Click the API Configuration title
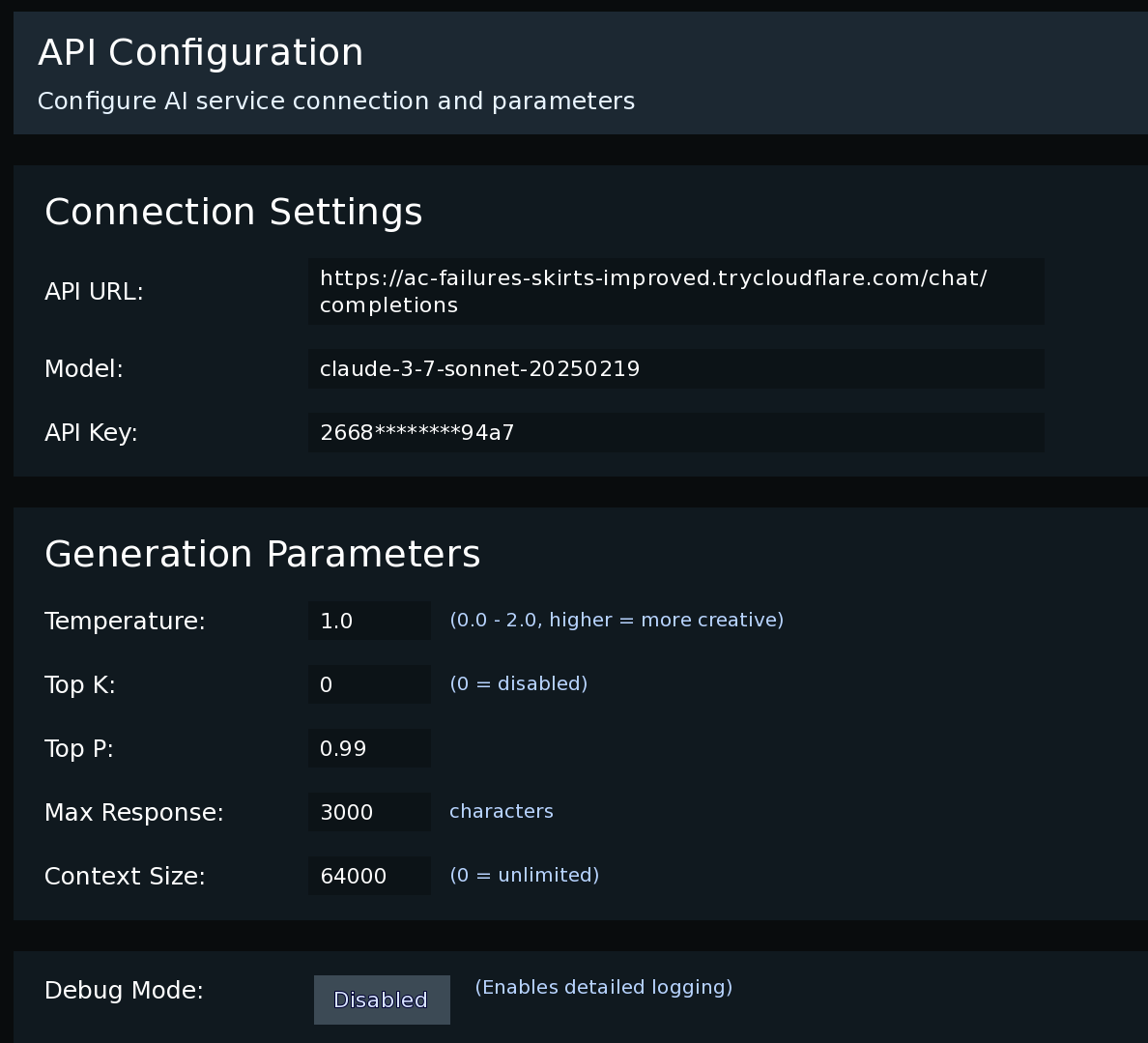The image size is (1148, 1043). [x=200, y=52]
